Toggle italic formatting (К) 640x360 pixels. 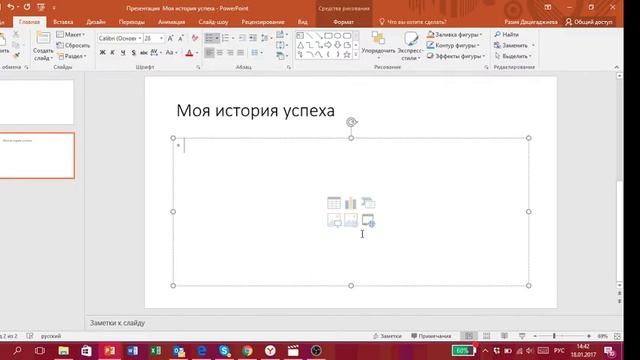113,53
